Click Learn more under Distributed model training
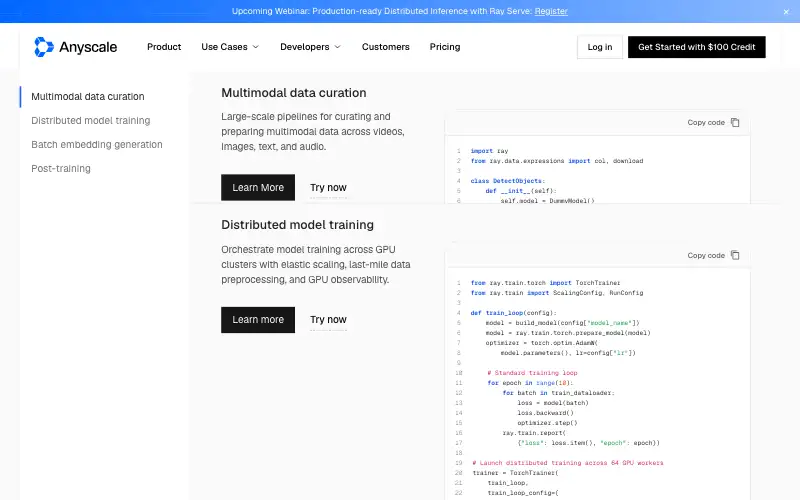This screenshot has height=500, width=800. tap(258, 319)
